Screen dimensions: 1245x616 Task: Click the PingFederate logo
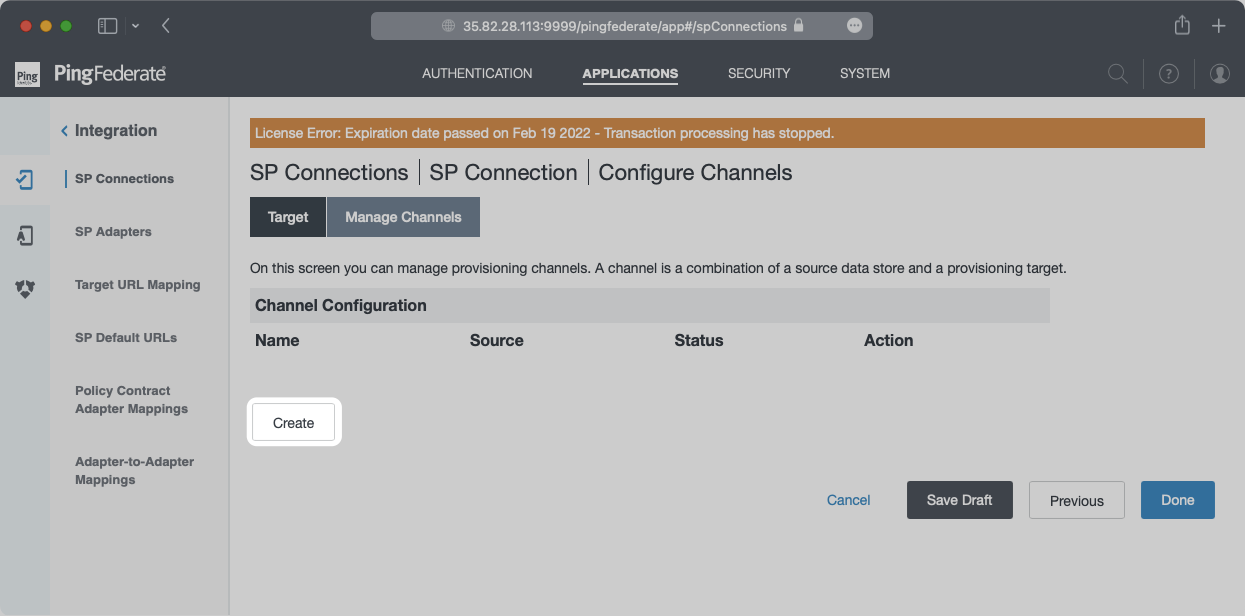tap(90, 74)
